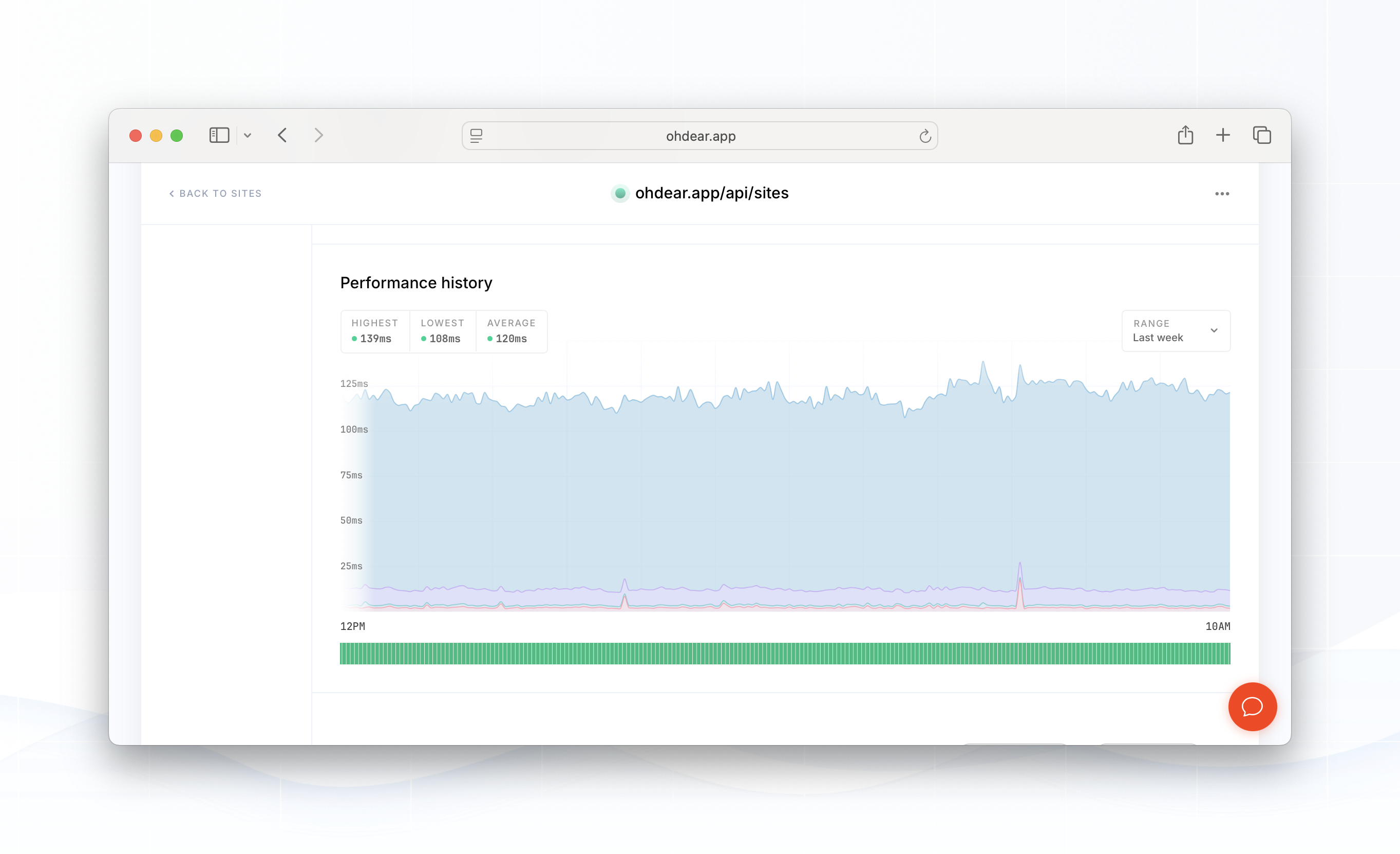
Task: Maximize the window with green button
Action: (x=177, y=136)
